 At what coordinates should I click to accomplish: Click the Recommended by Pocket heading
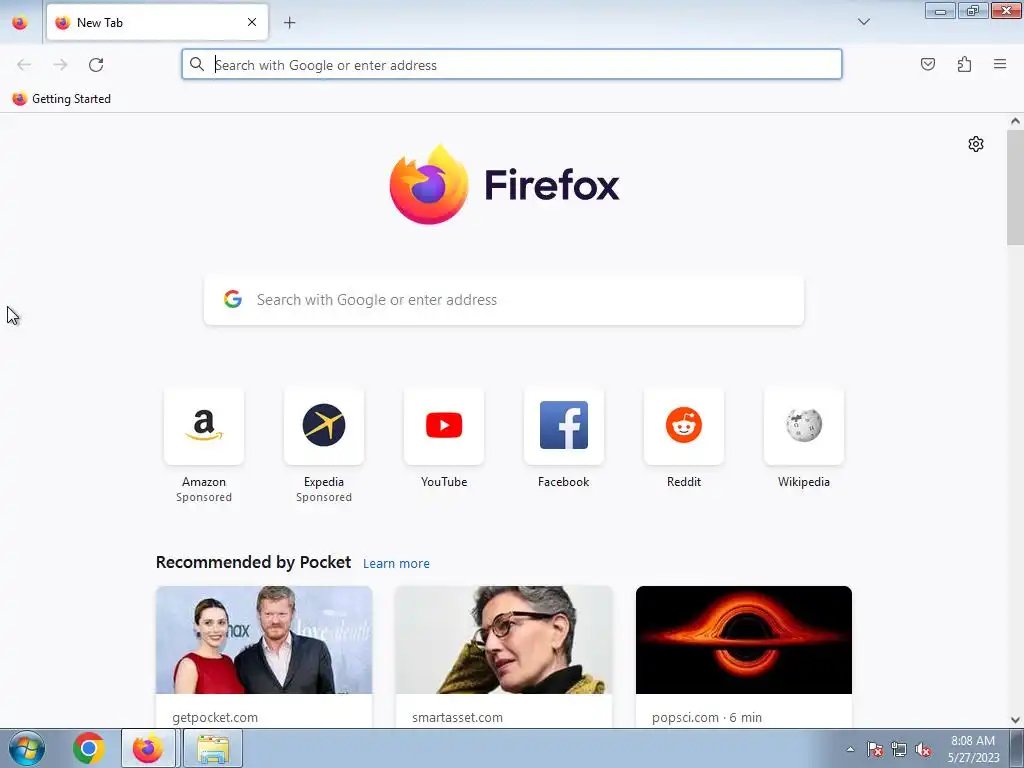(x=253, y=562)
